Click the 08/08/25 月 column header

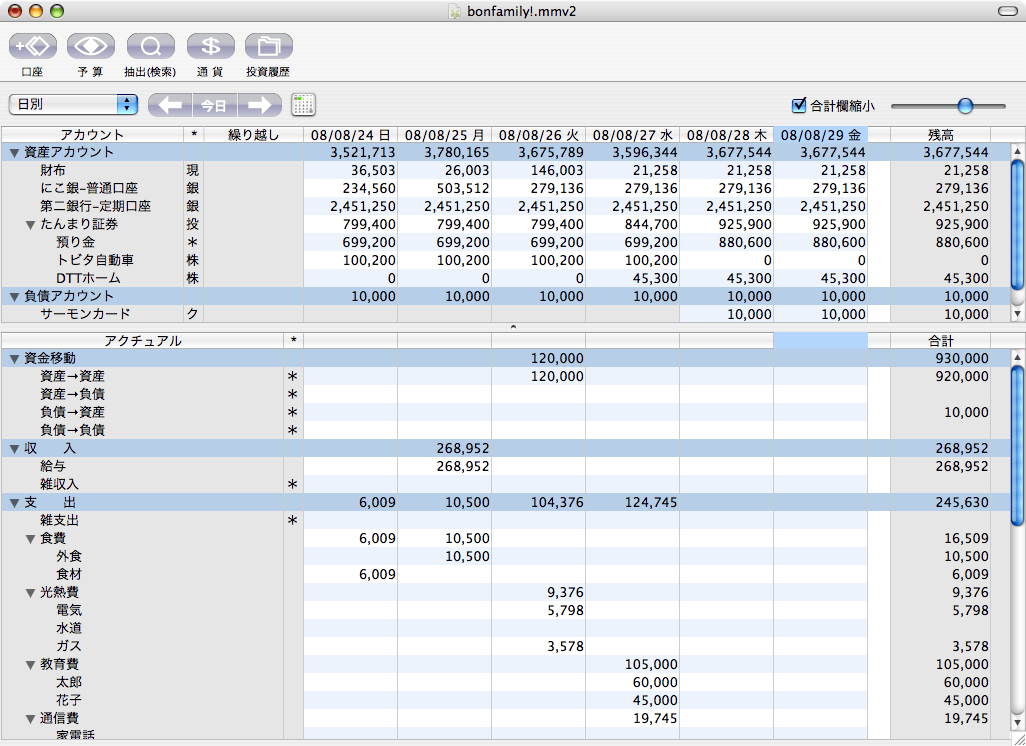tap(444, 135)
